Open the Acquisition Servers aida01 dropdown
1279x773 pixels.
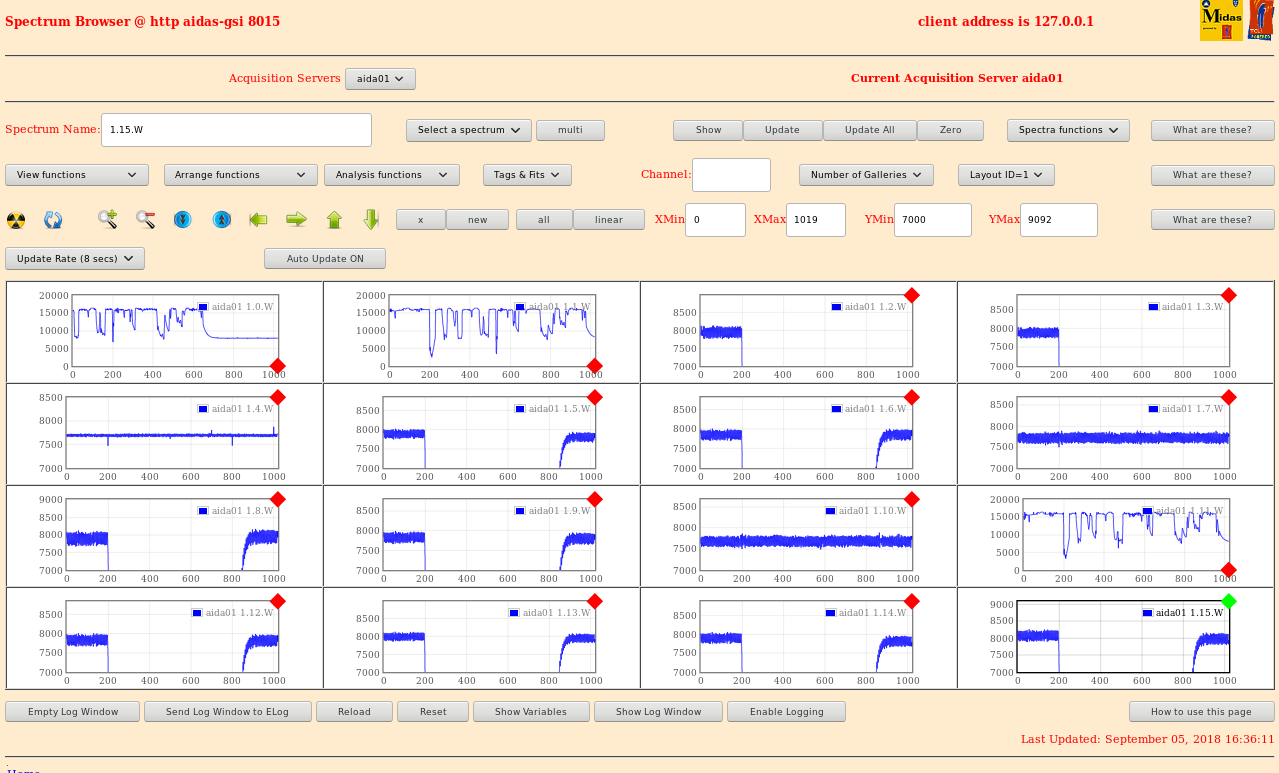pos(380,79)
